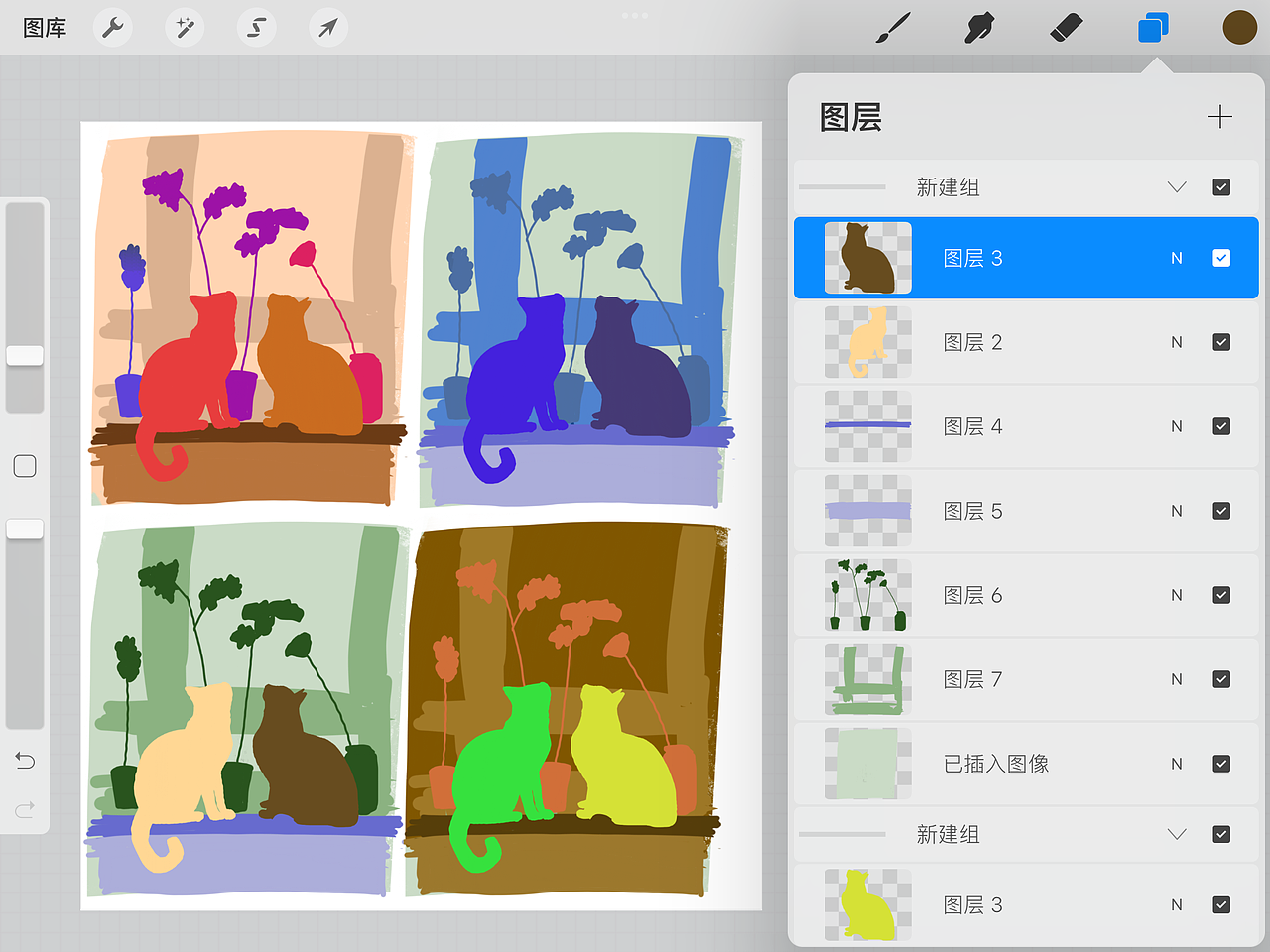
Task: Select the yellow cat layer thumbnail
Action: click(868, 904)
